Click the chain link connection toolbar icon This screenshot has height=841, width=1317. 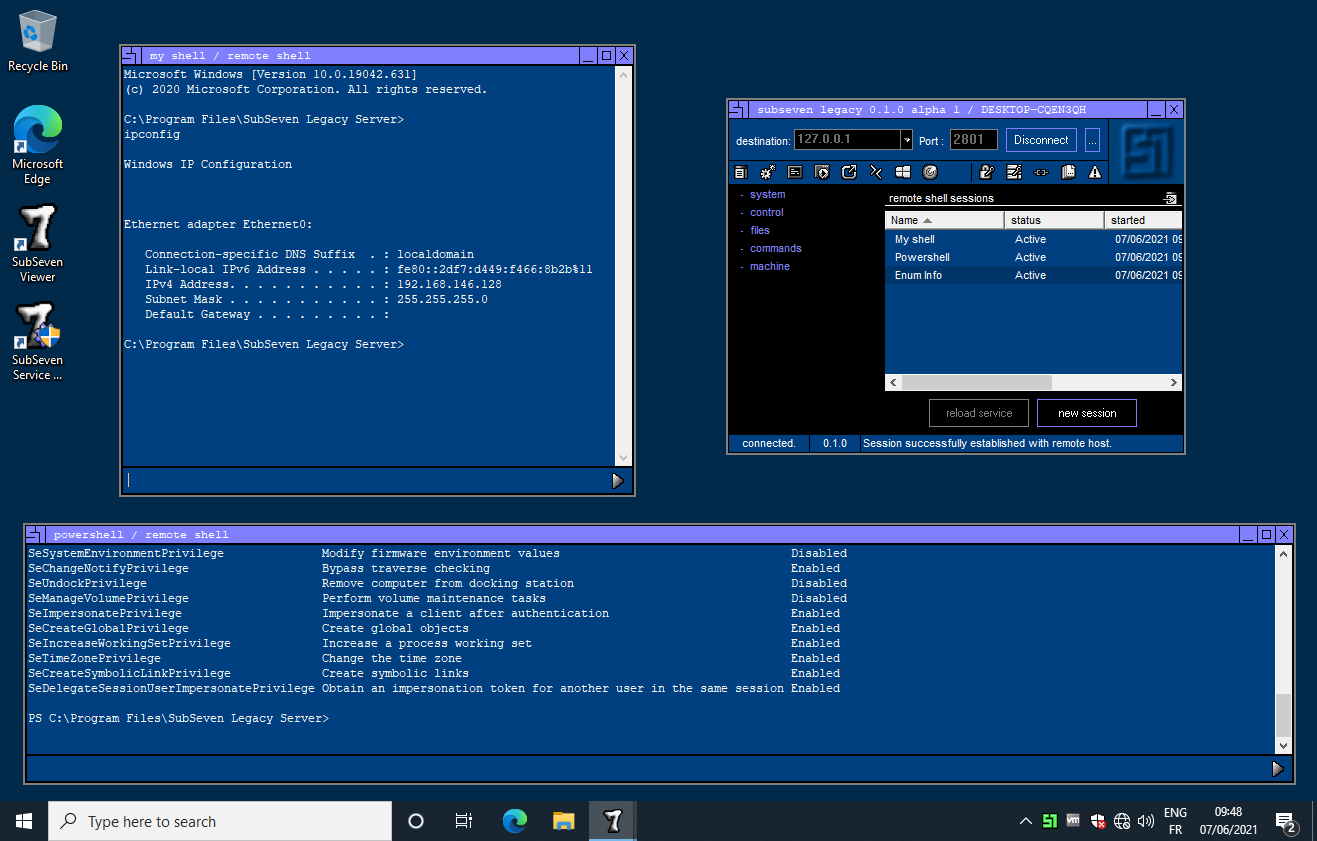pos(1041,172)
